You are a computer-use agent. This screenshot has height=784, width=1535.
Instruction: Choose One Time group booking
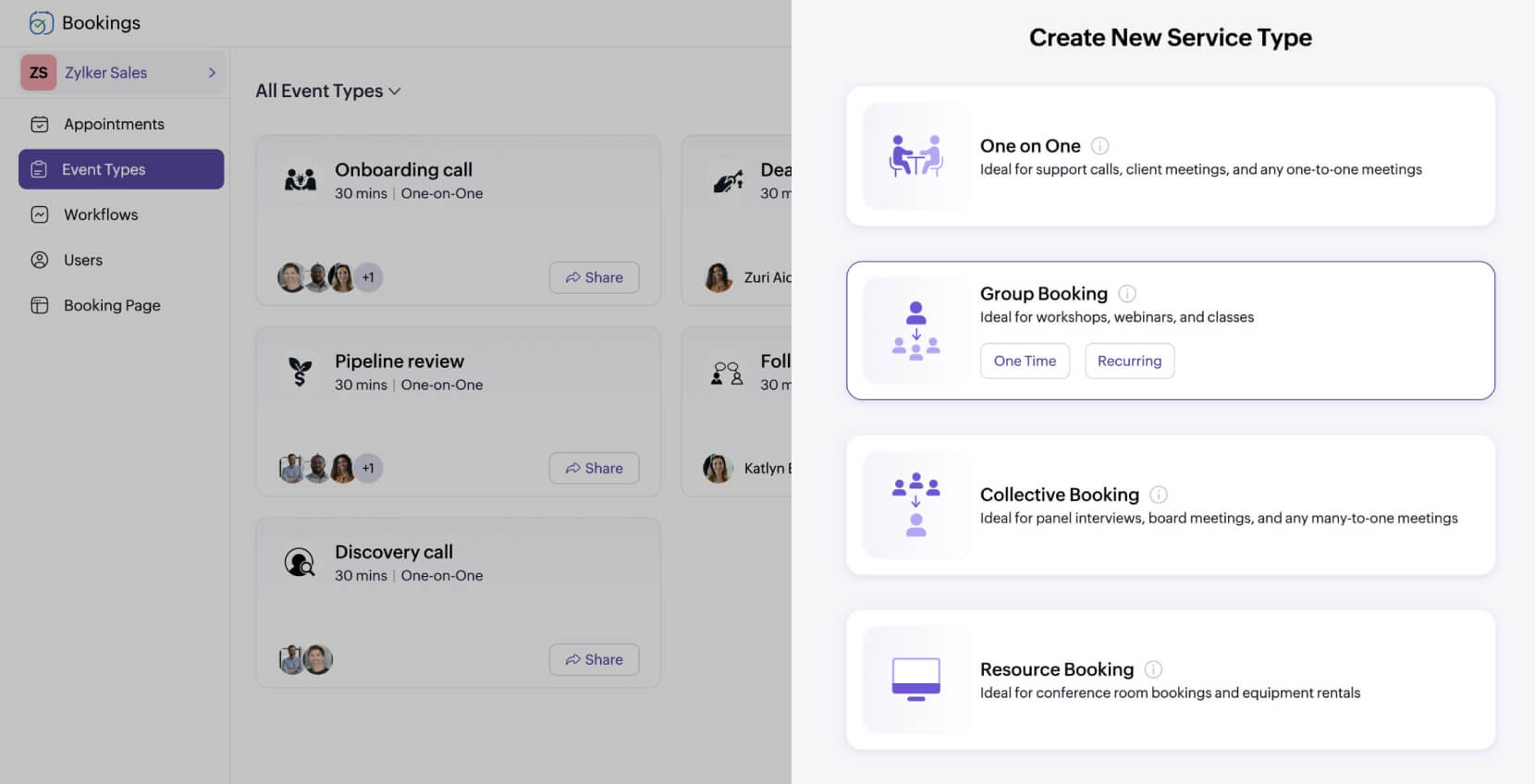pyautogui.click(x=1025, y=361)
